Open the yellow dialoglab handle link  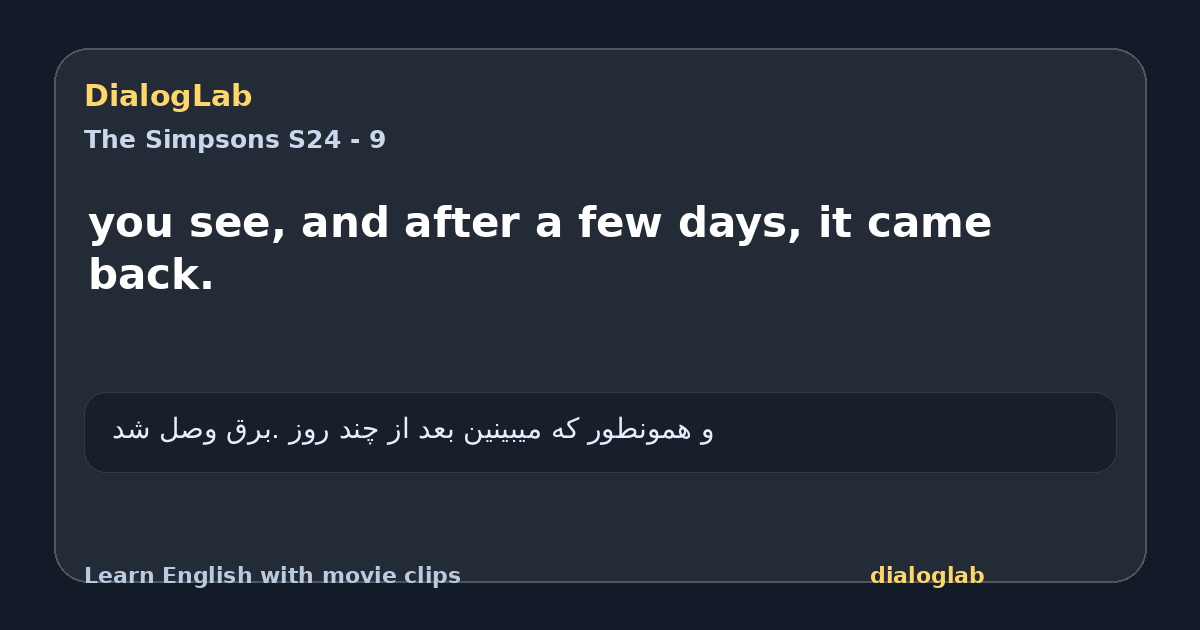(x=927, y=576)
